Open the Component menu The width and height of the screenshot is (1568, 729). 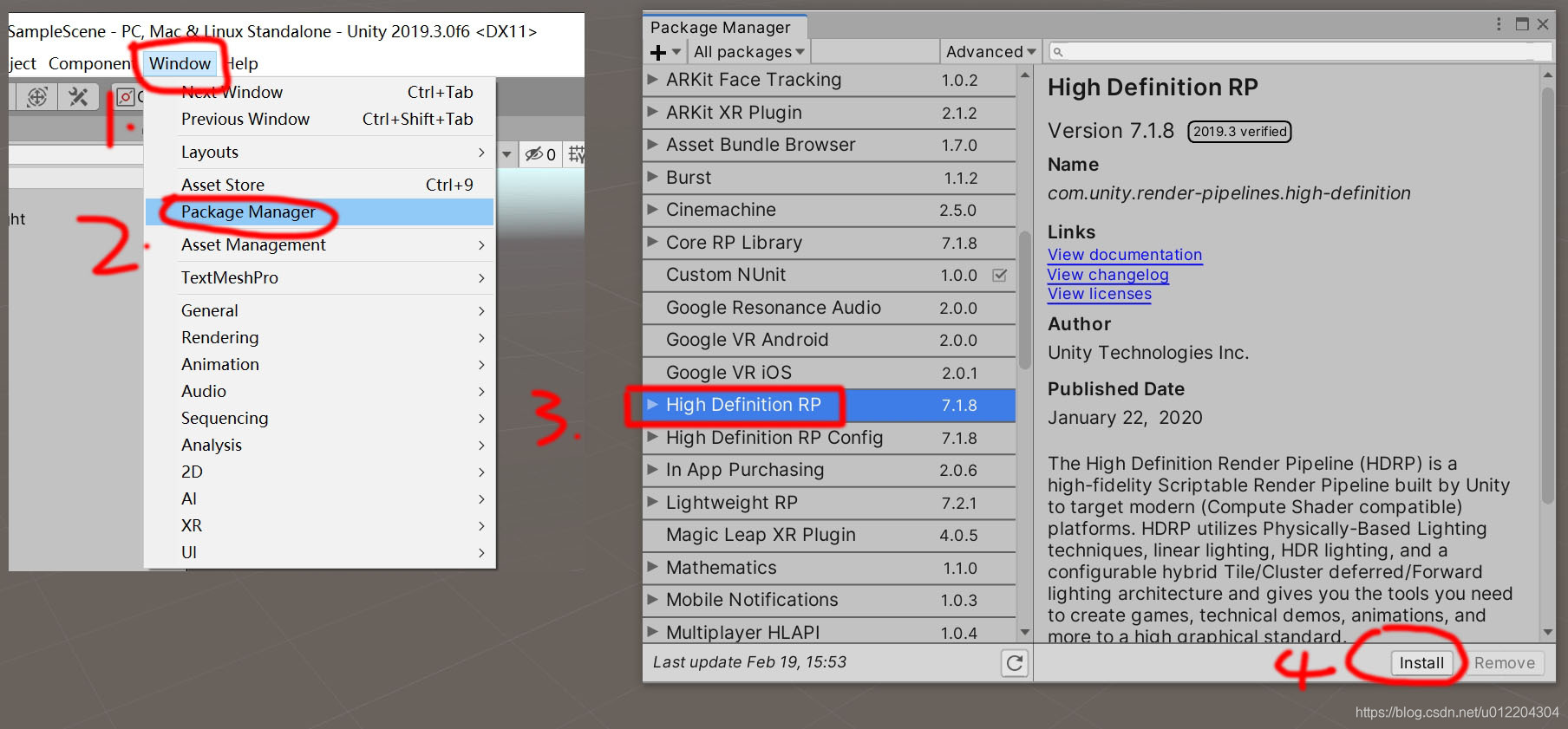[89, 63]
